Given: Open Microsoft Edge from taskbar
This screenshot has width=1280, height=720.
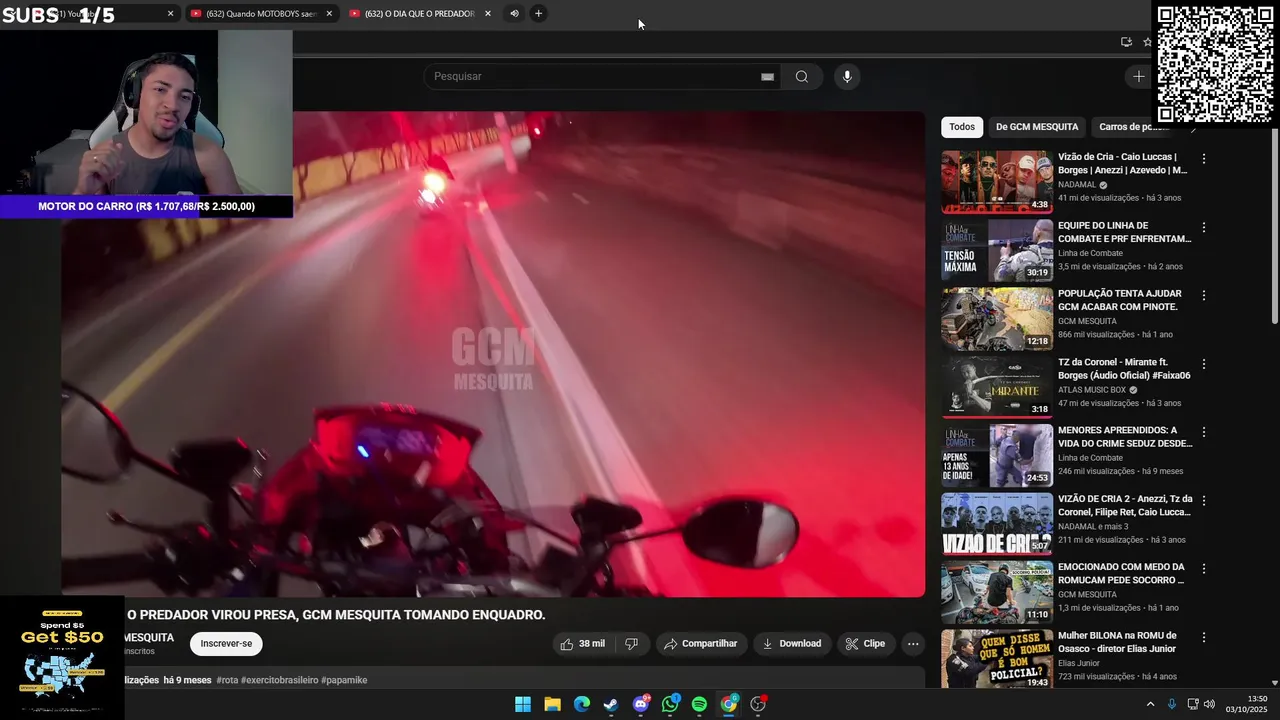Looking at the screenshot, I should click(582, 704).
